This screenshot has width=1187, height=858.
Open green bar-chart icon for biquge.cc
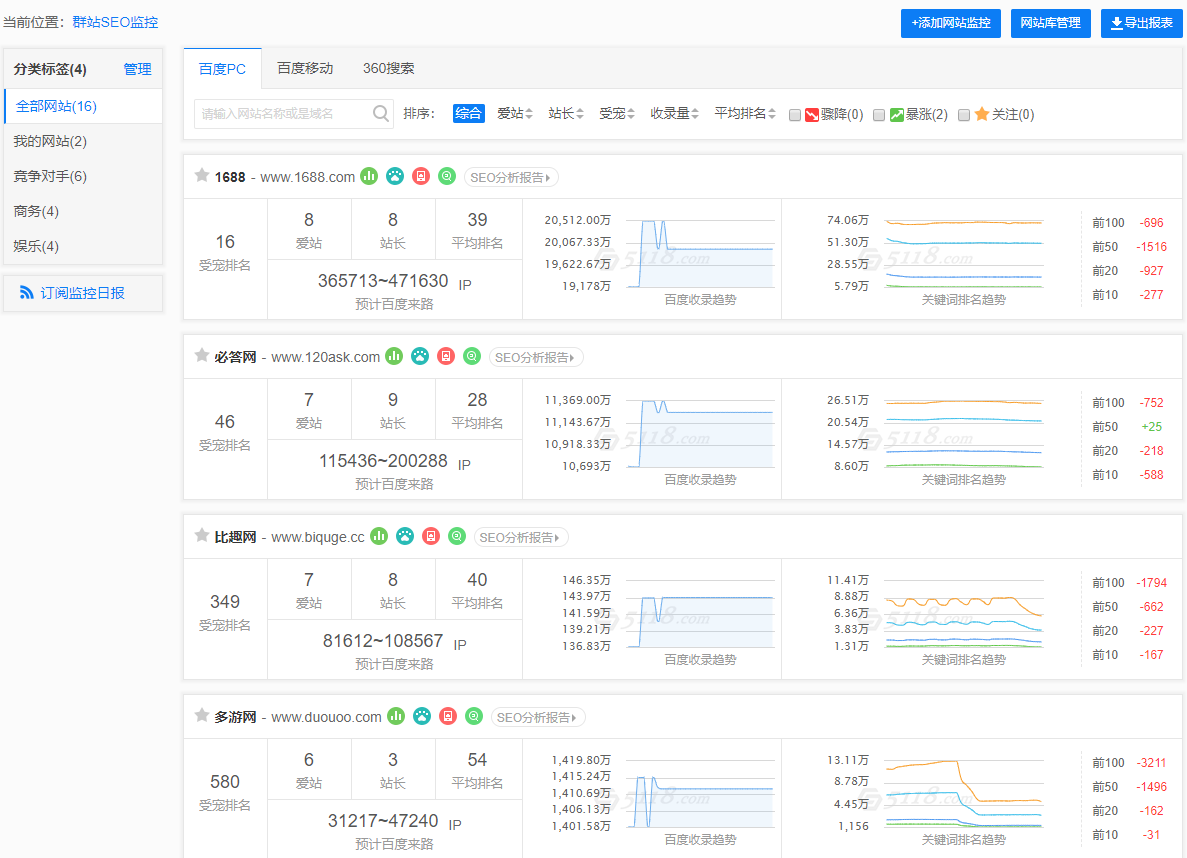pos(379,535)
